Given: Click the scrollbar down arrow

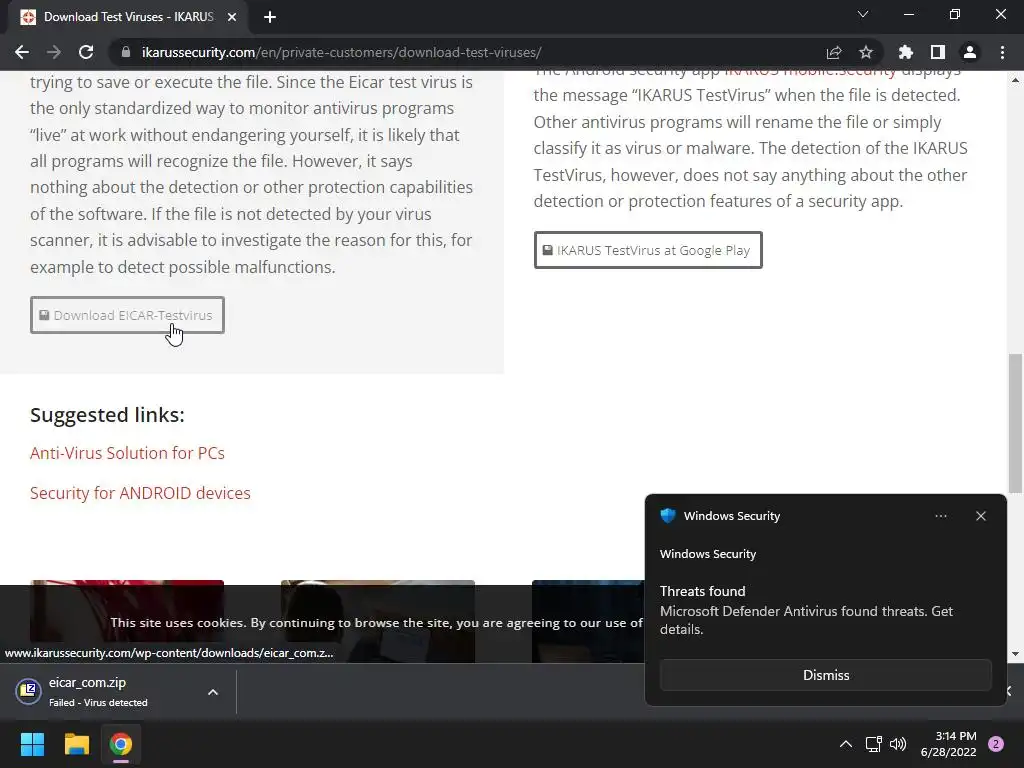Looking at the screenshot, I should (x=1015, y=654).
